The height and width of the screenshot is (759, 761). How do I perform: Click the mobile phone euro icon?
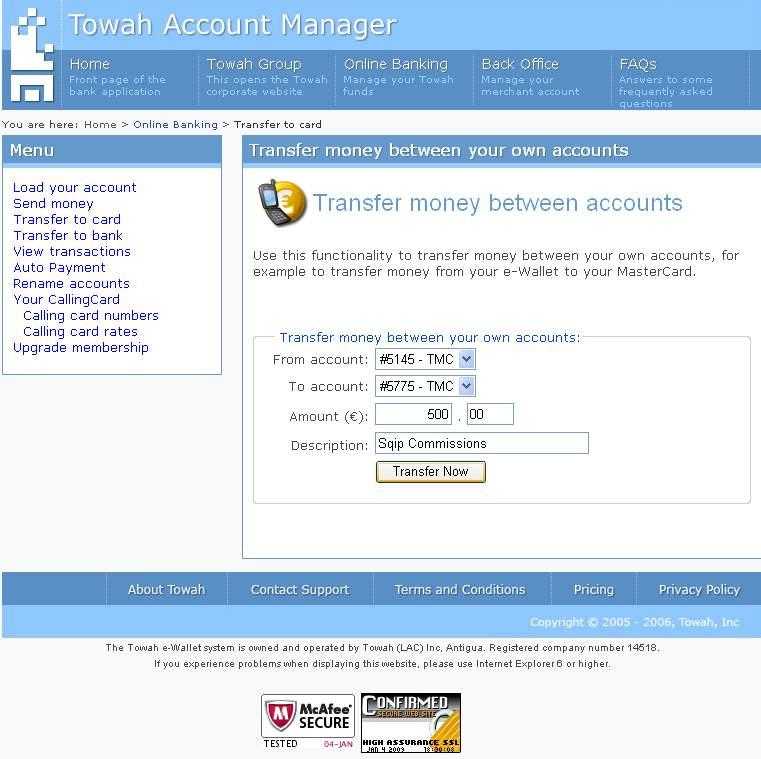click(x=281, y=202)
